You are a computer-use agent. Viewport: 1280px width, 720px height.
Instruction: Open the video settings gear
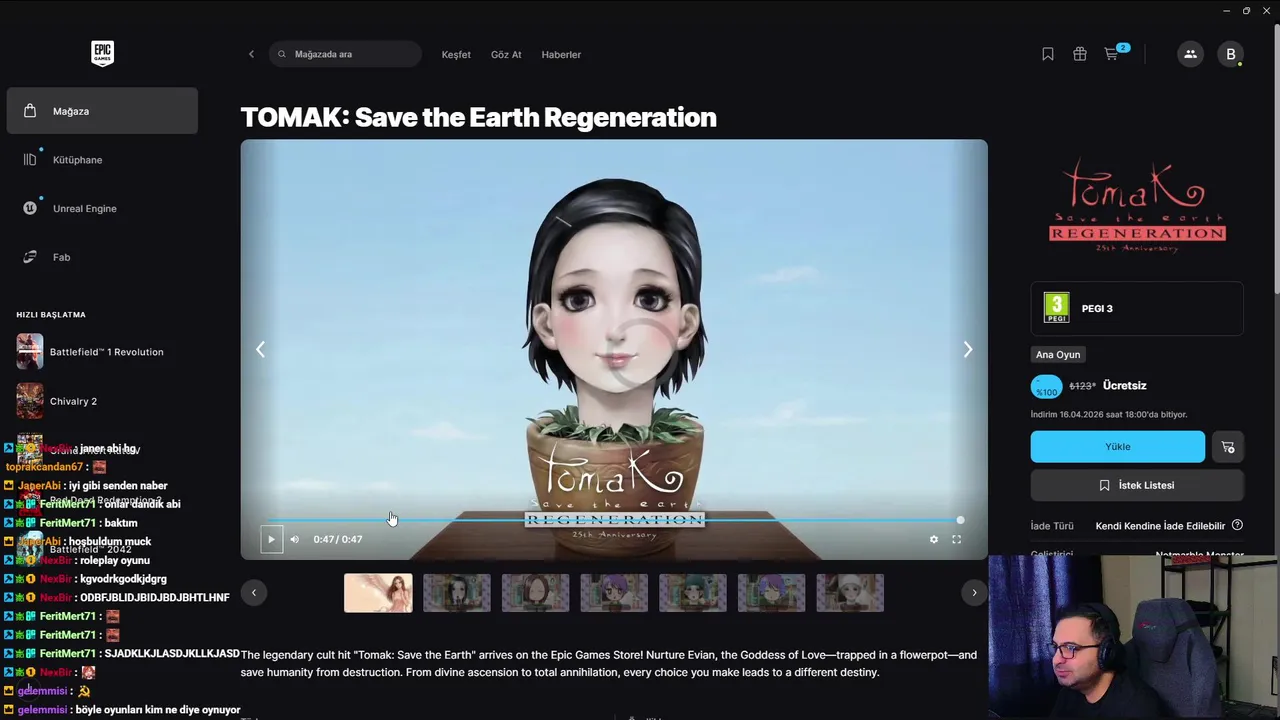tap(934, 539)
